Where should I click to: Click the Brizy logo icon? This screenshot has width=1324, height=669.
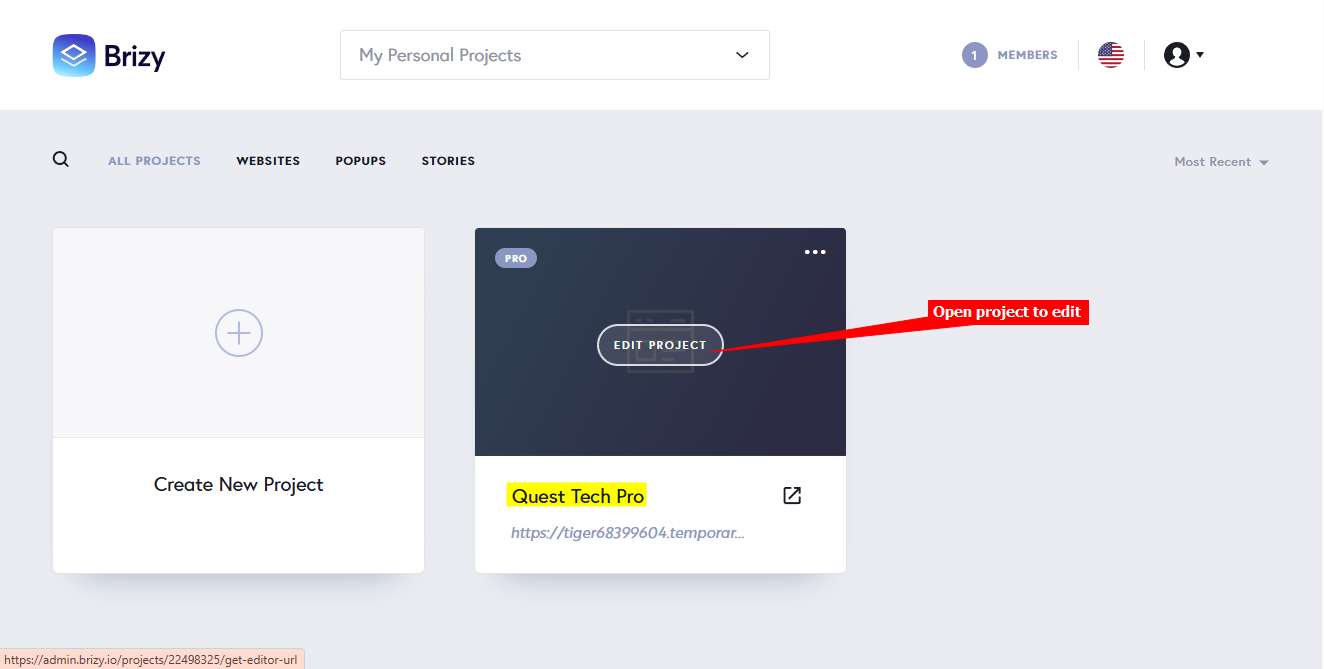click(x=74, y=56)
